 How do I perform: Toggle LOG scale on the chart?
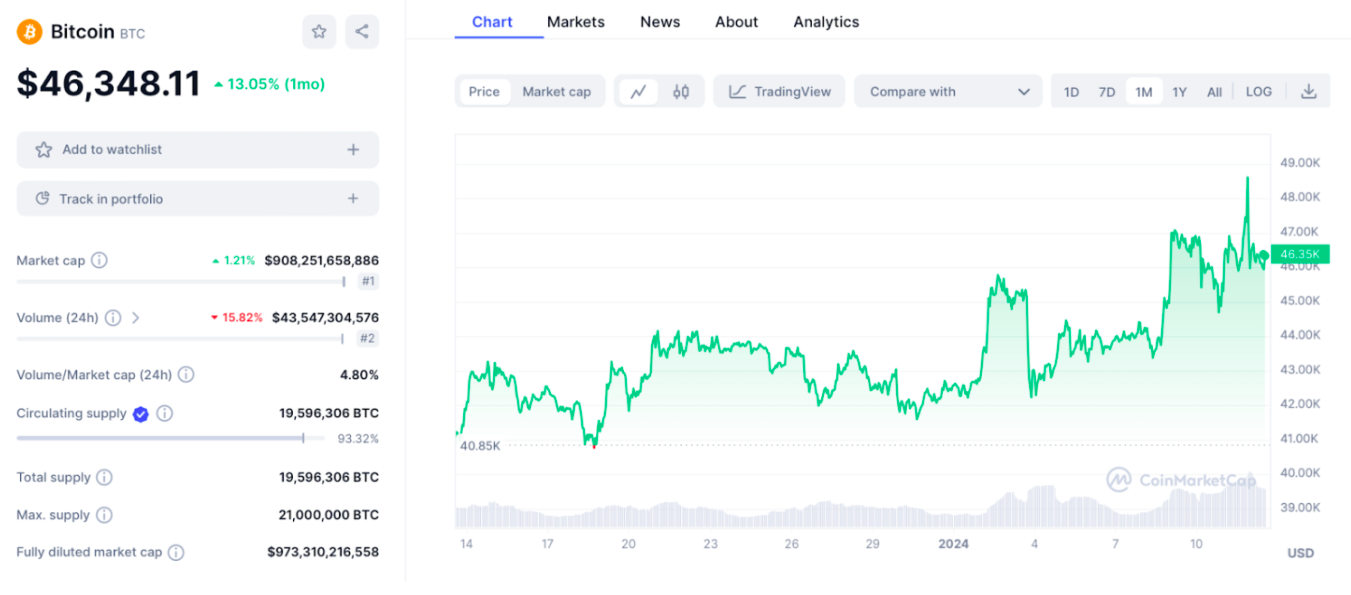point(1258,91)
